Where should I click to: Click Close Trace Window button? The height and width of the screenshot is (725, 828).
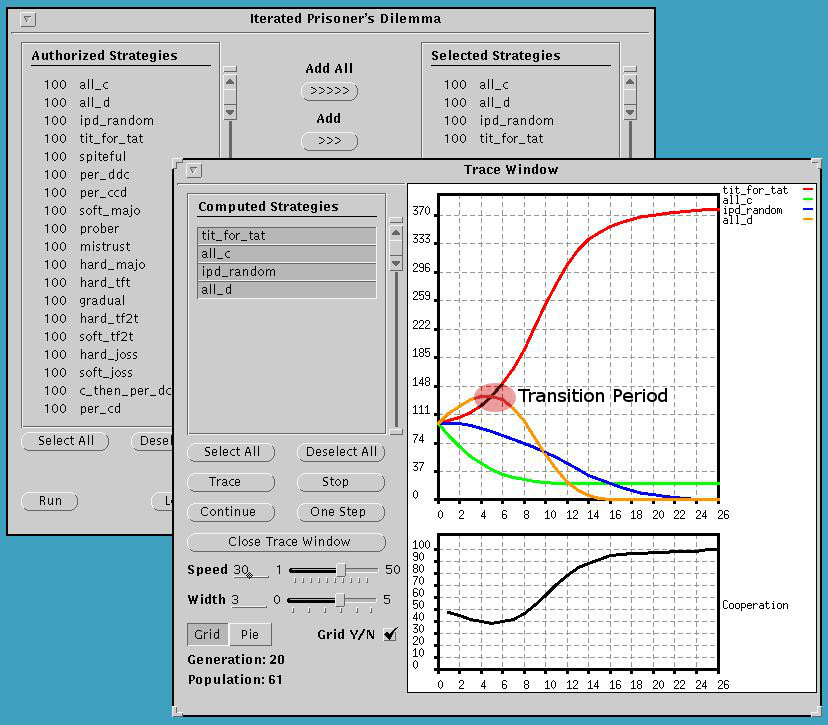[287, 542]
